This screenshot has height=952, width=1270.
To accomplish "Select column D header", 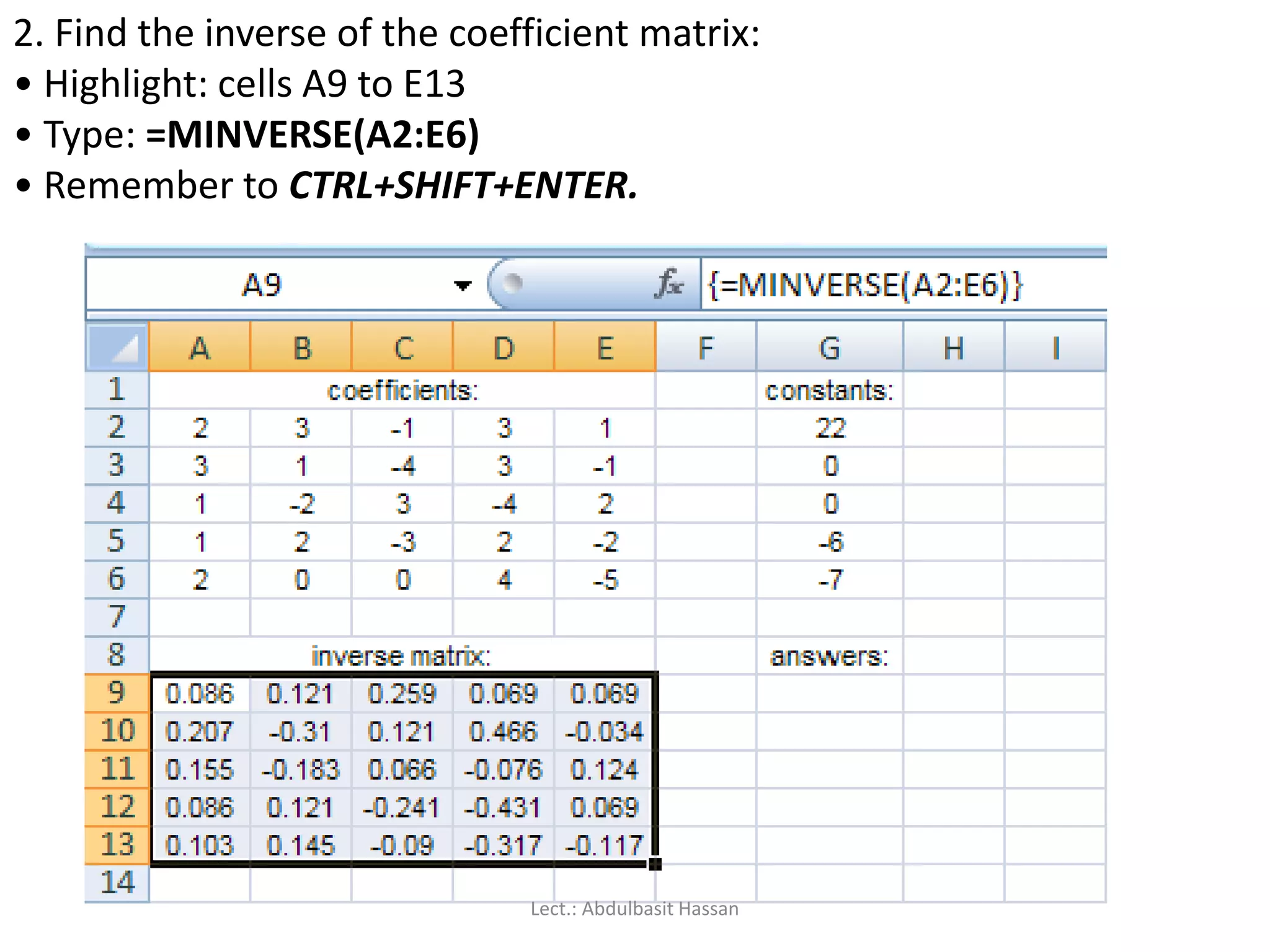I will pos(504,346).
